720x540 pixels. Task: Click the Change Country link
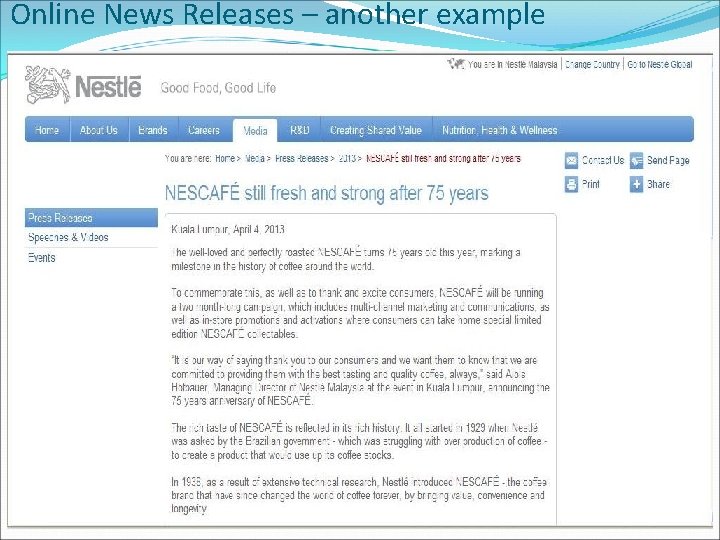tap(592, 64)
